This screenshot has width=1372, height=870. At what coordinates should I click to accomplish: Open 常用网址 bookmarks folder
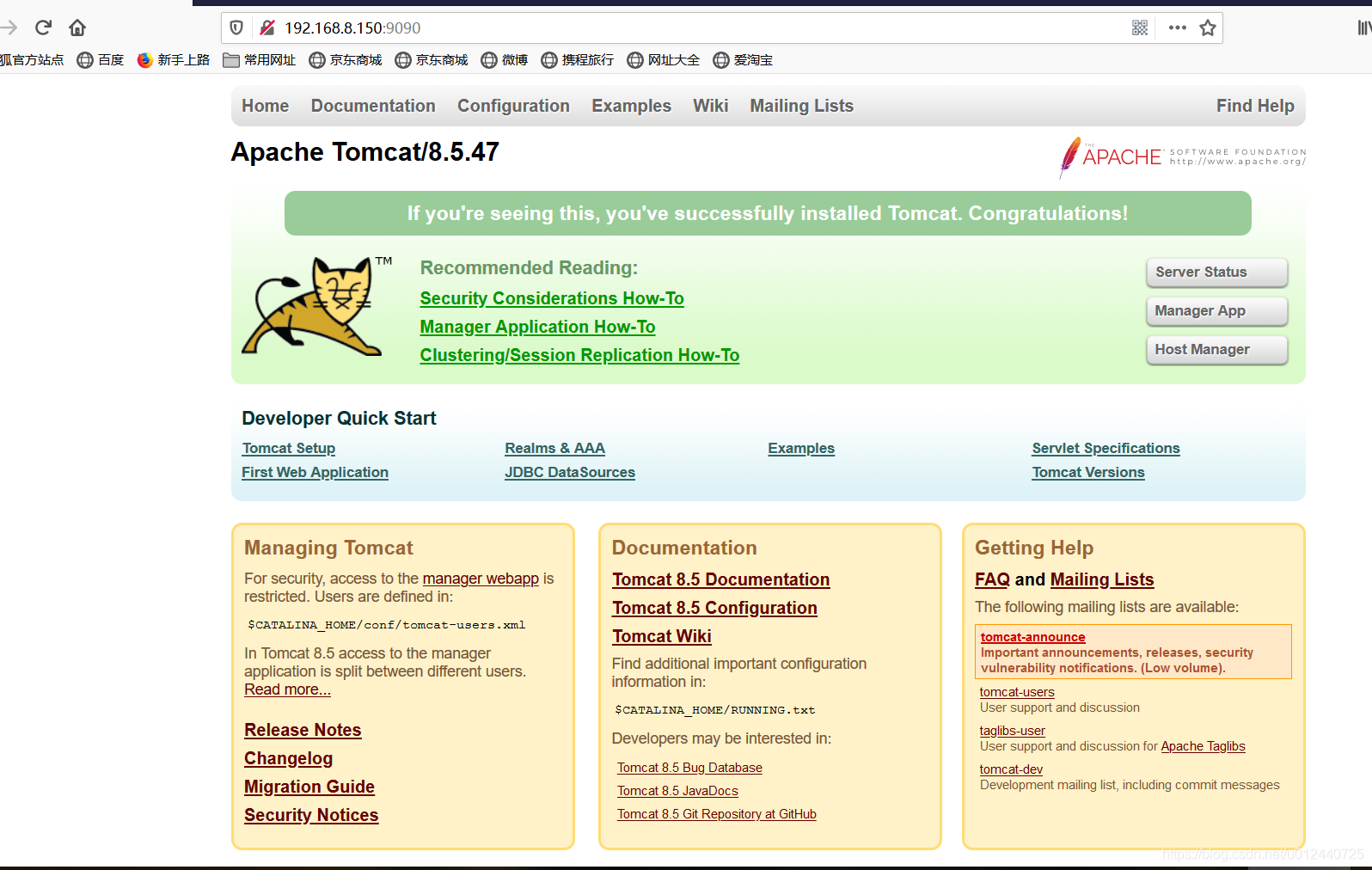[x=260, y=59]
